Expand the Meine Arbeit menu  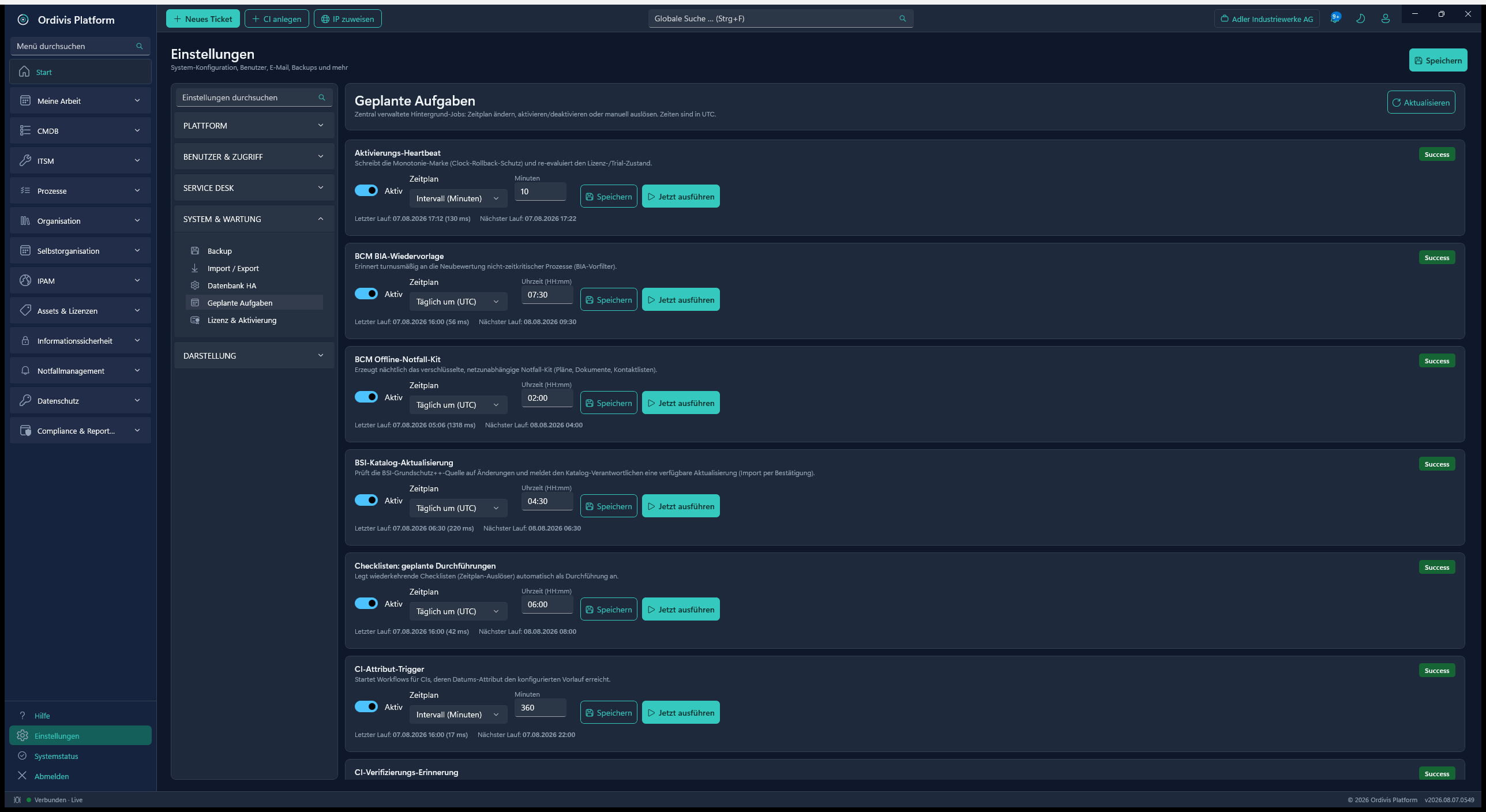[80, 101]
